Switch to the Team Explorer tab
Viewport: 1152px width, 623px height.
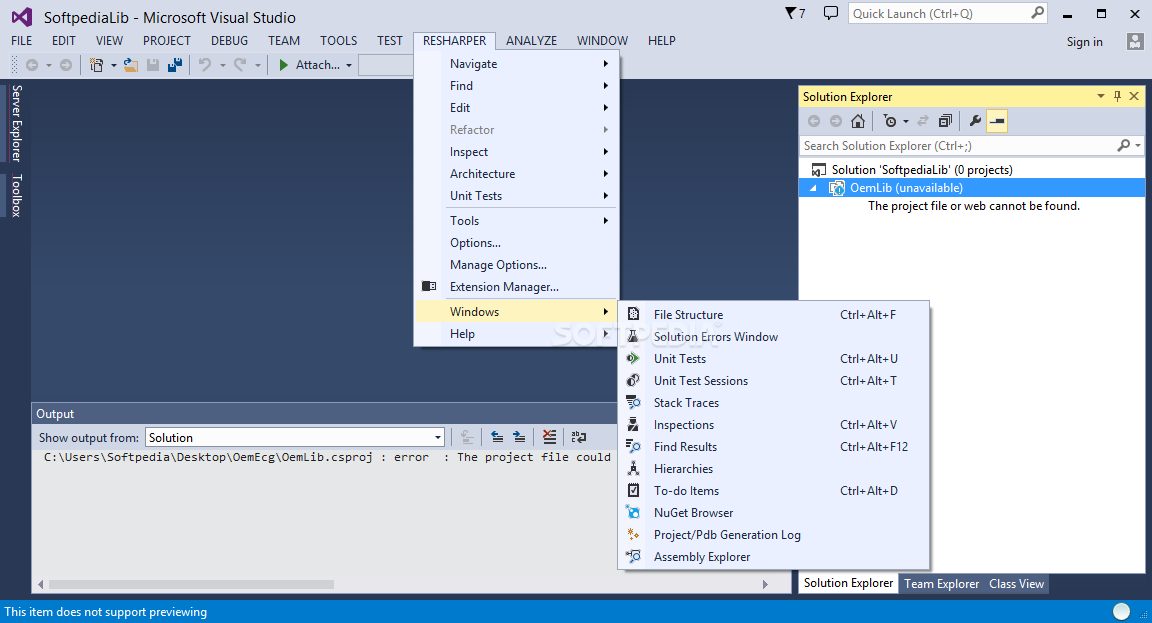[x=941, y=583]
